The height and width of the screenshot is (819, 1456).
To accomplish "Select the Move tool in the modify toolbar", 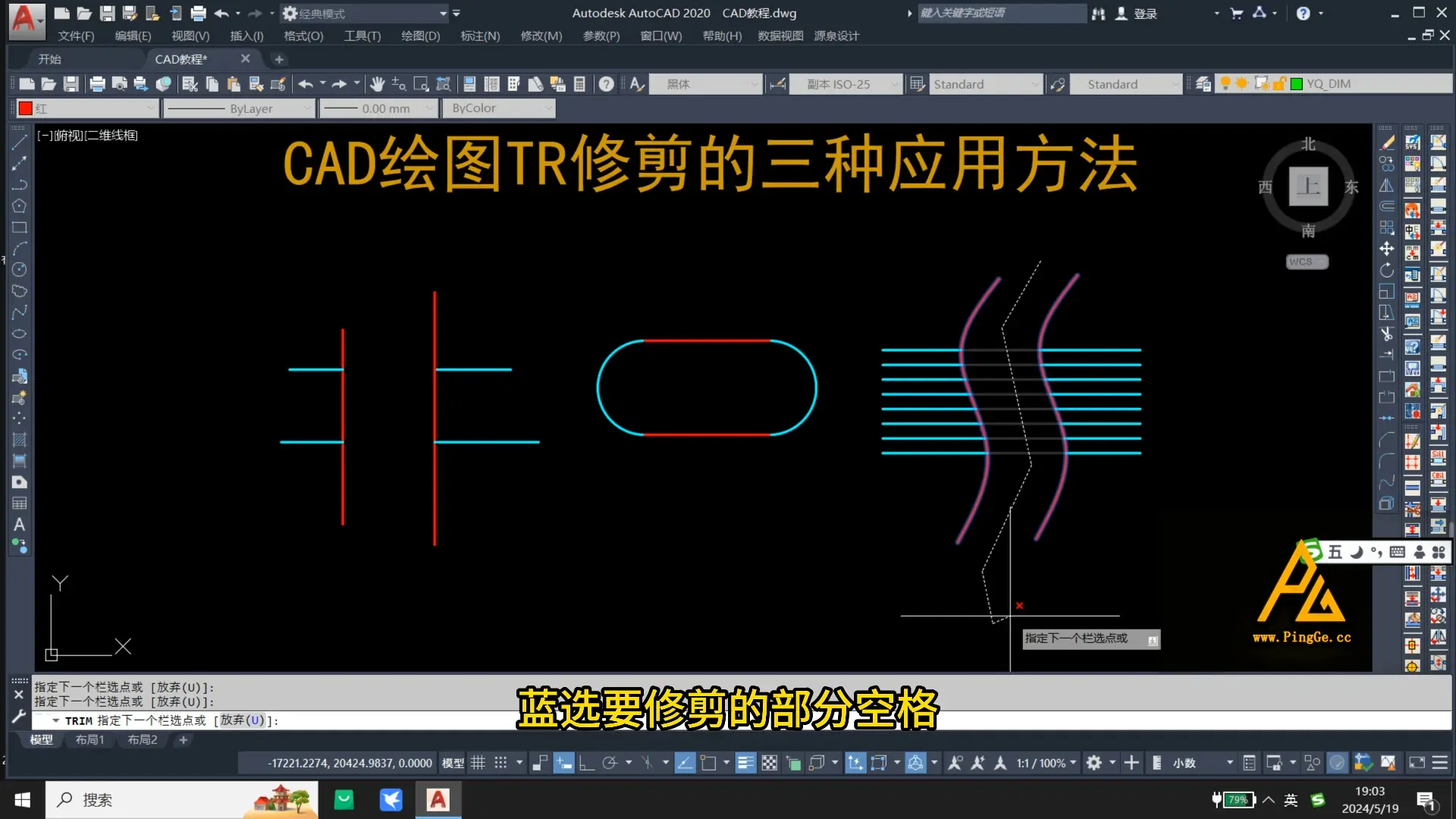I will [x=1386, y=249].
